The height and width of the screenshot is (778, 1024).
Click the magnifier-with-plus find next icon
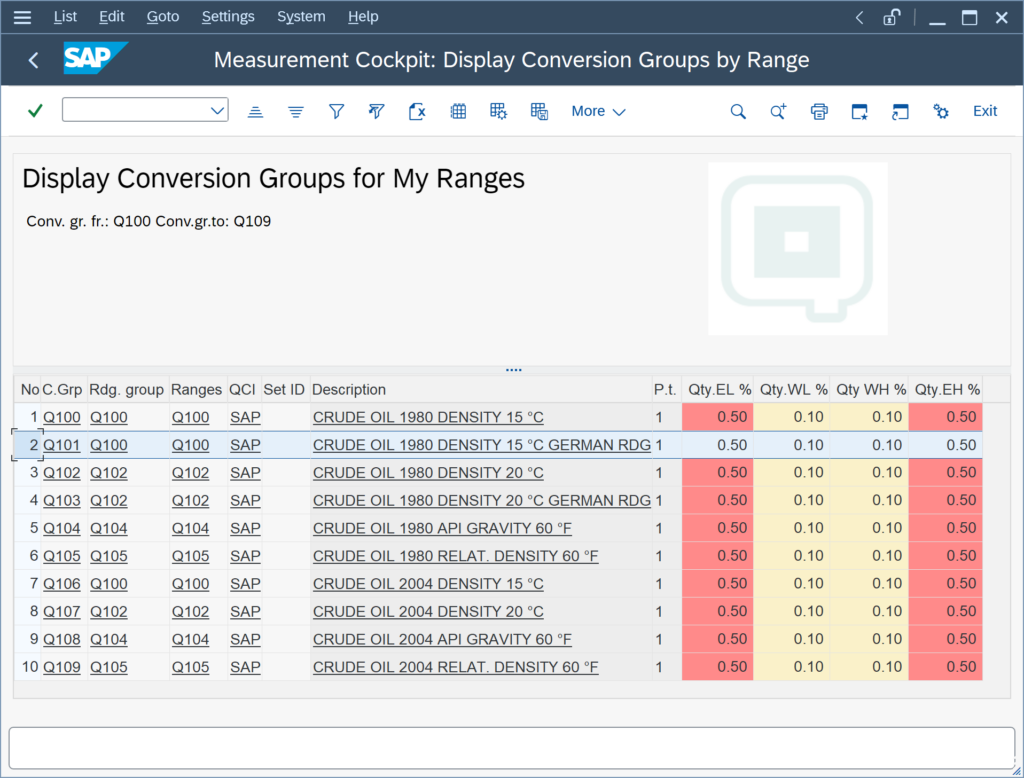click(778, 112)
